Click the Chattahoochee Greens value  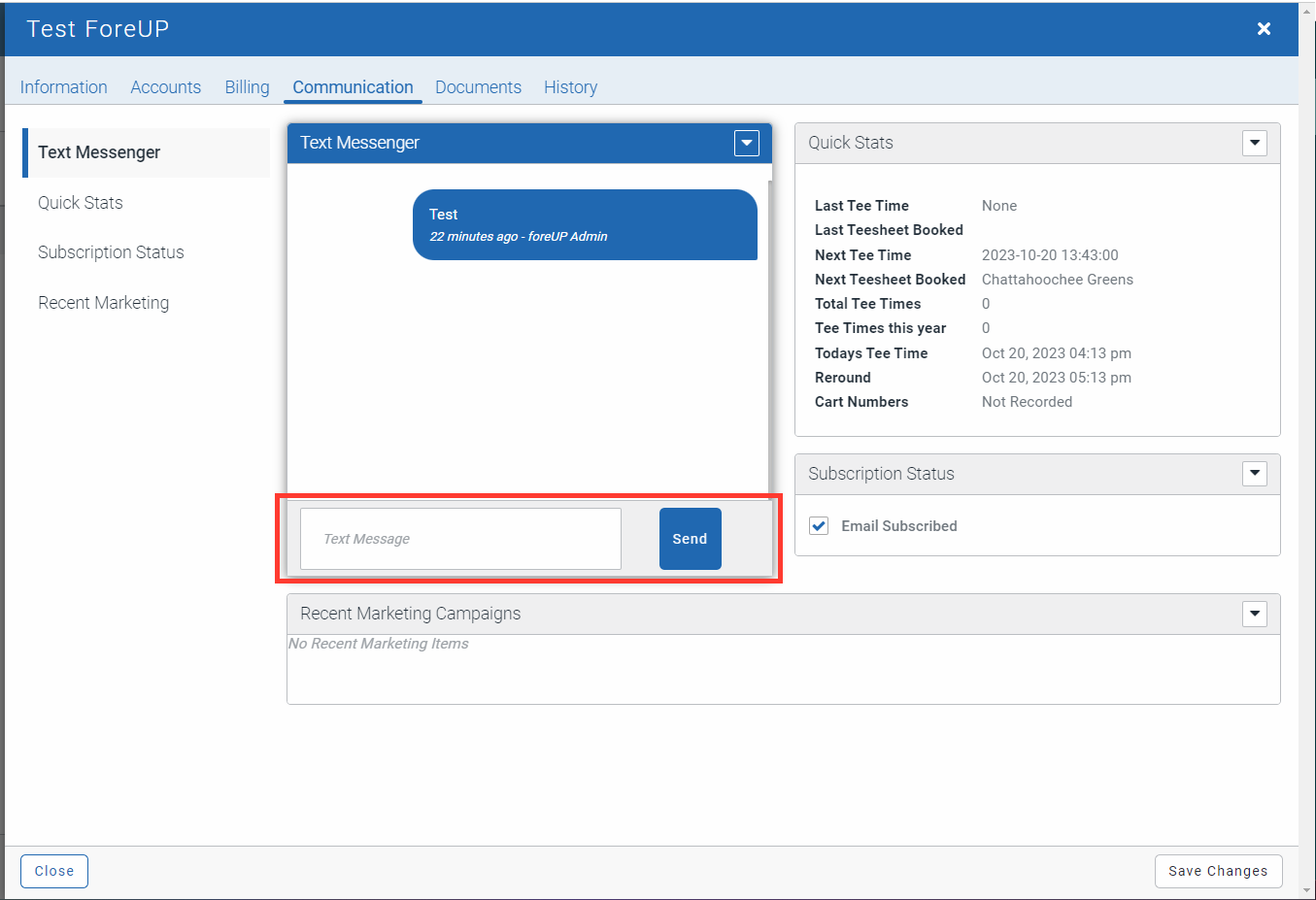1058,280
